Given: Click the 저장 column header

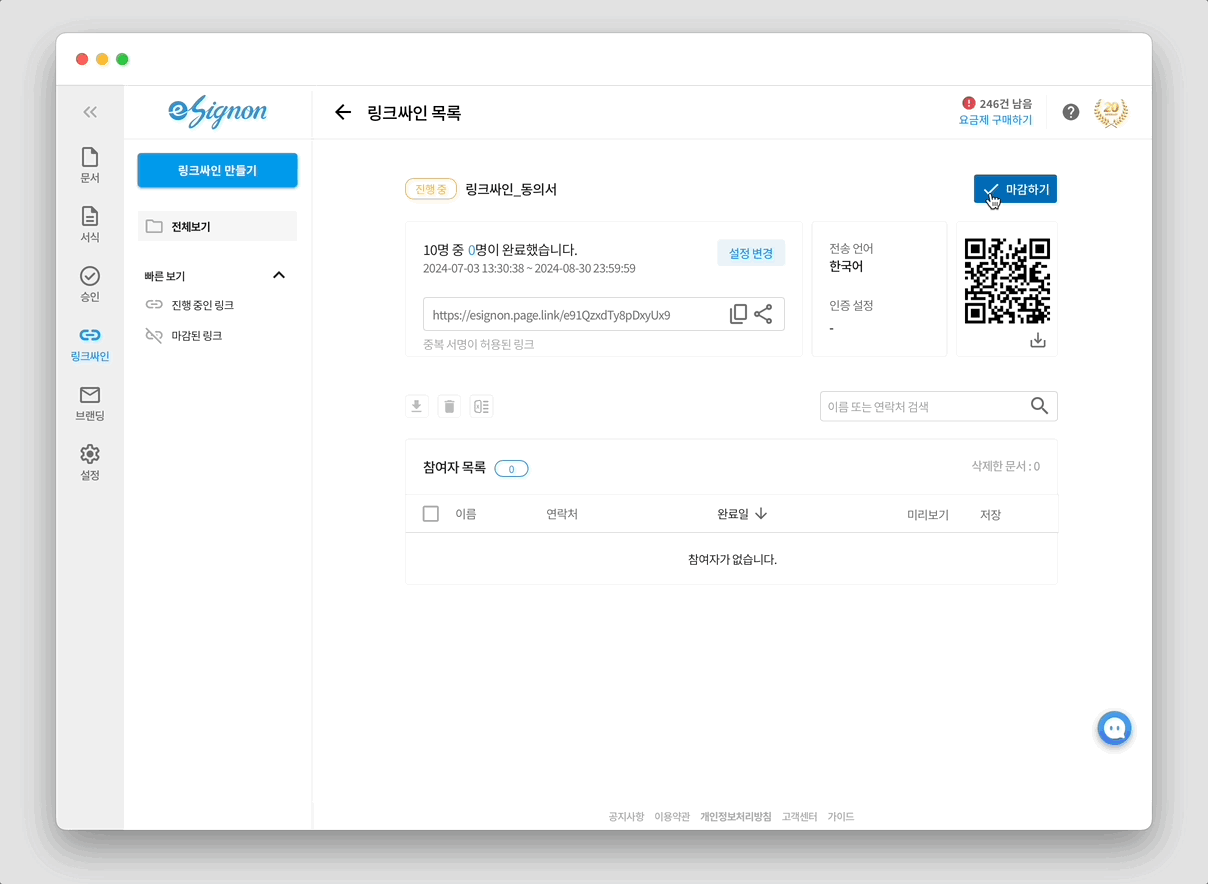Looking at the screenshot, I should click(991, 514).
